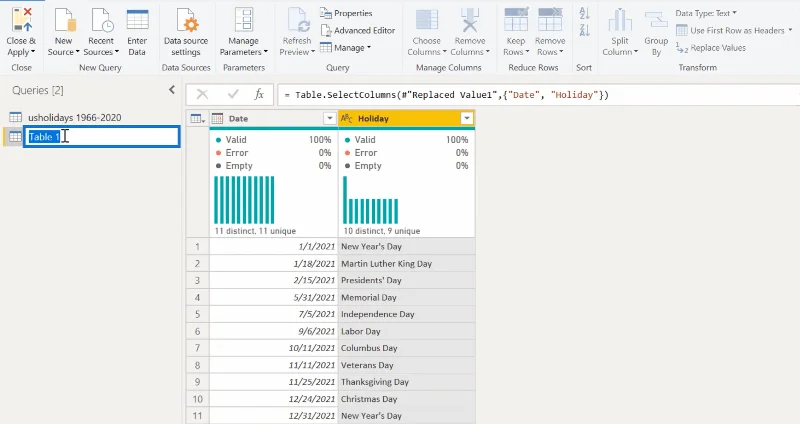Screen dimensions: 800x424
Task: Click the Choose Columns icon
Action: point(427,19)
